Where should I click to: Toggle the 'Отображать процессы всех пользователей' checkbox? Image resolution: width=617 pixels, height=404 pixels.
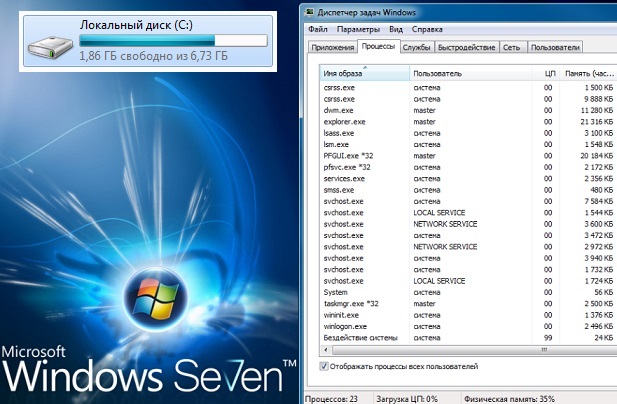[x=325, y=367]
